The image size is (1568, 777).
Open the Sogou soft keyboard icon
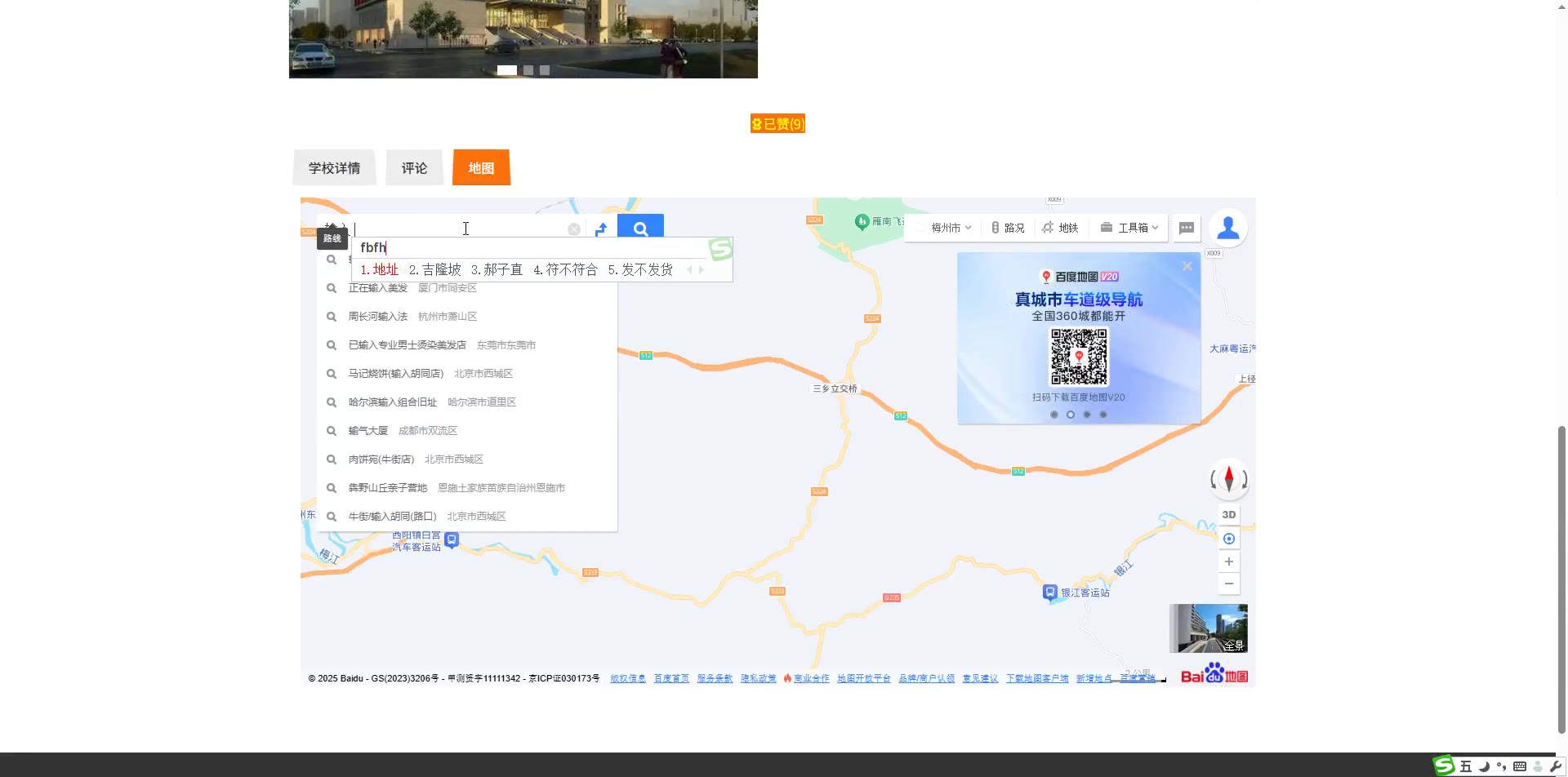1520,766
